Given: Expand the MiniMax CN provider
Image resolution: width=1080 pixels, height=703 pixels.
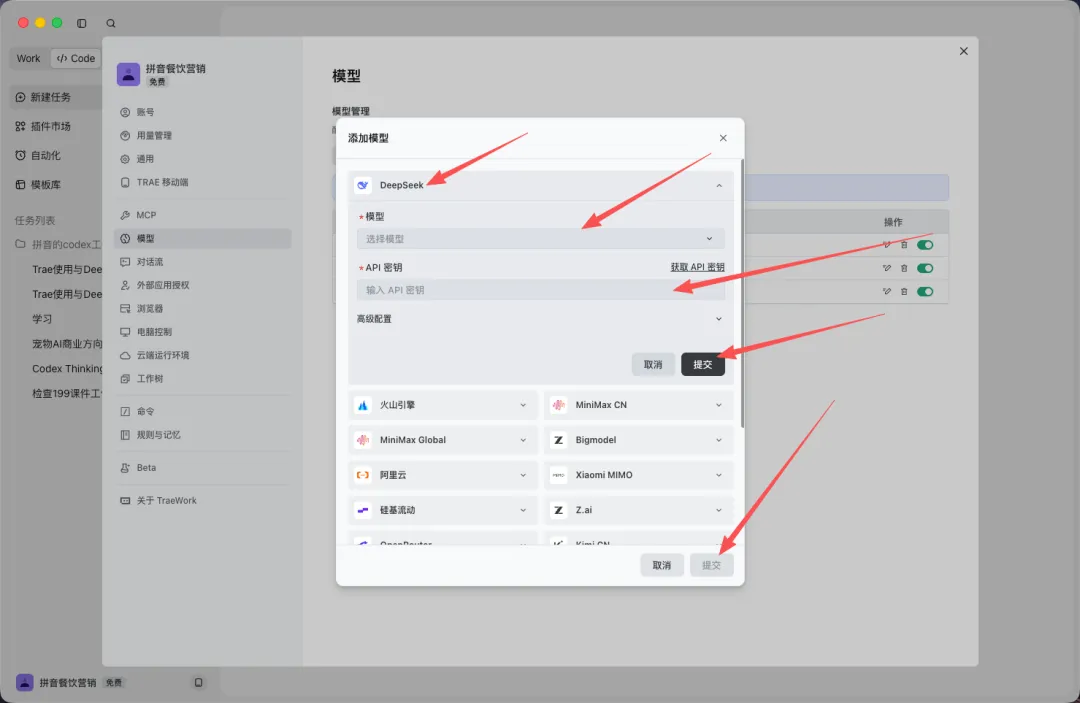Looking at the screenshot, I should 718,406.
